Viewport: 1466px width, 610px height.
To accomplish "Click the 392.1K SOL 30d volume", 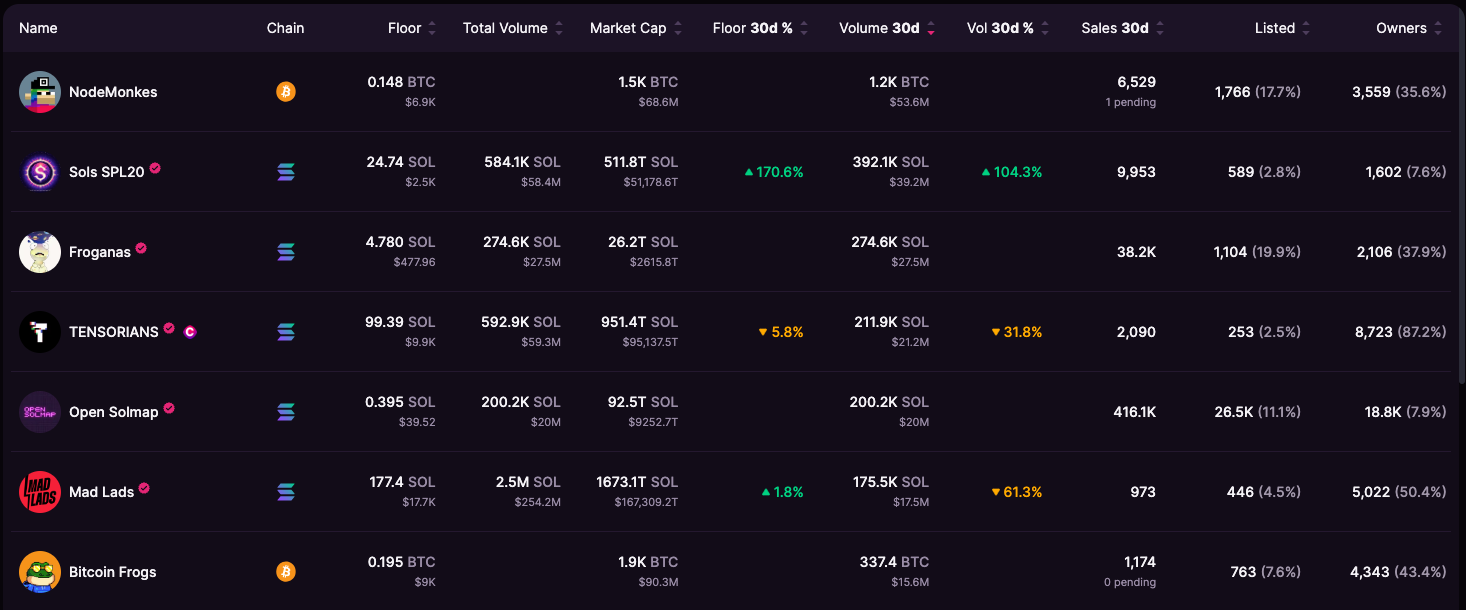I will point(891,162).
